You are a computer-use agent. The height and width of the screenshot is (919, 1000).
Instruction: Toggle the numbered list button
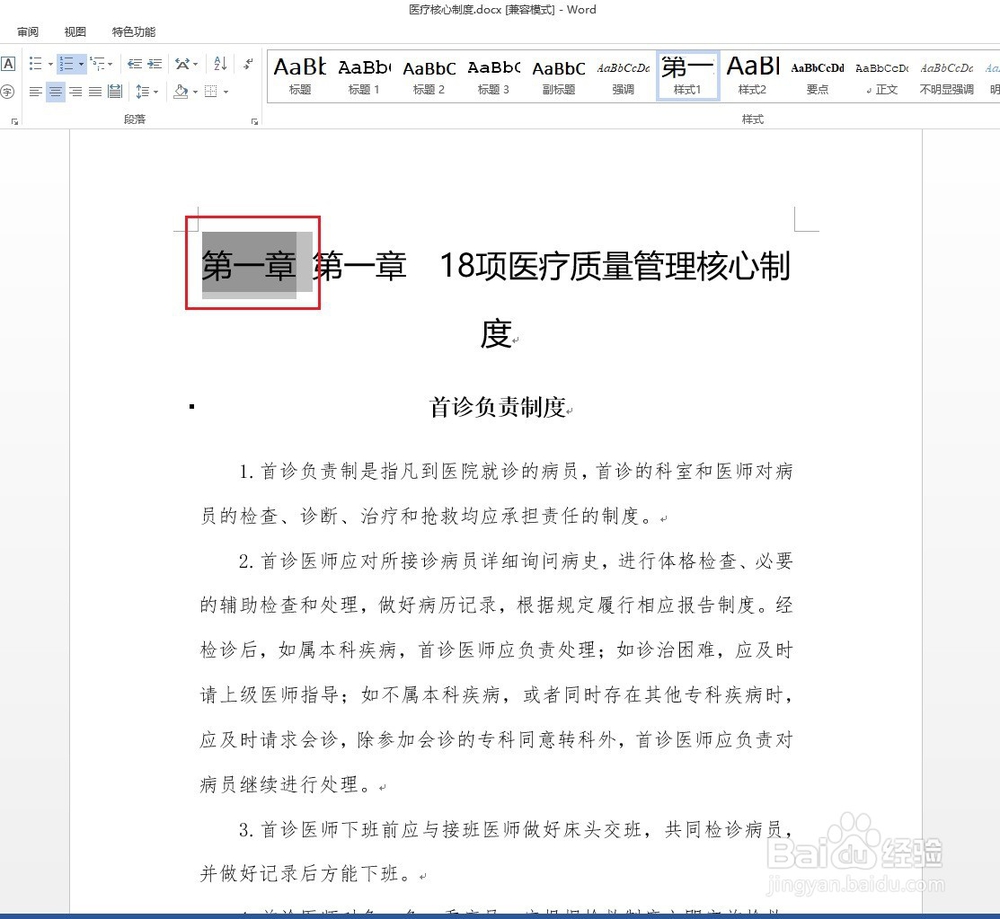coord(66,64)
